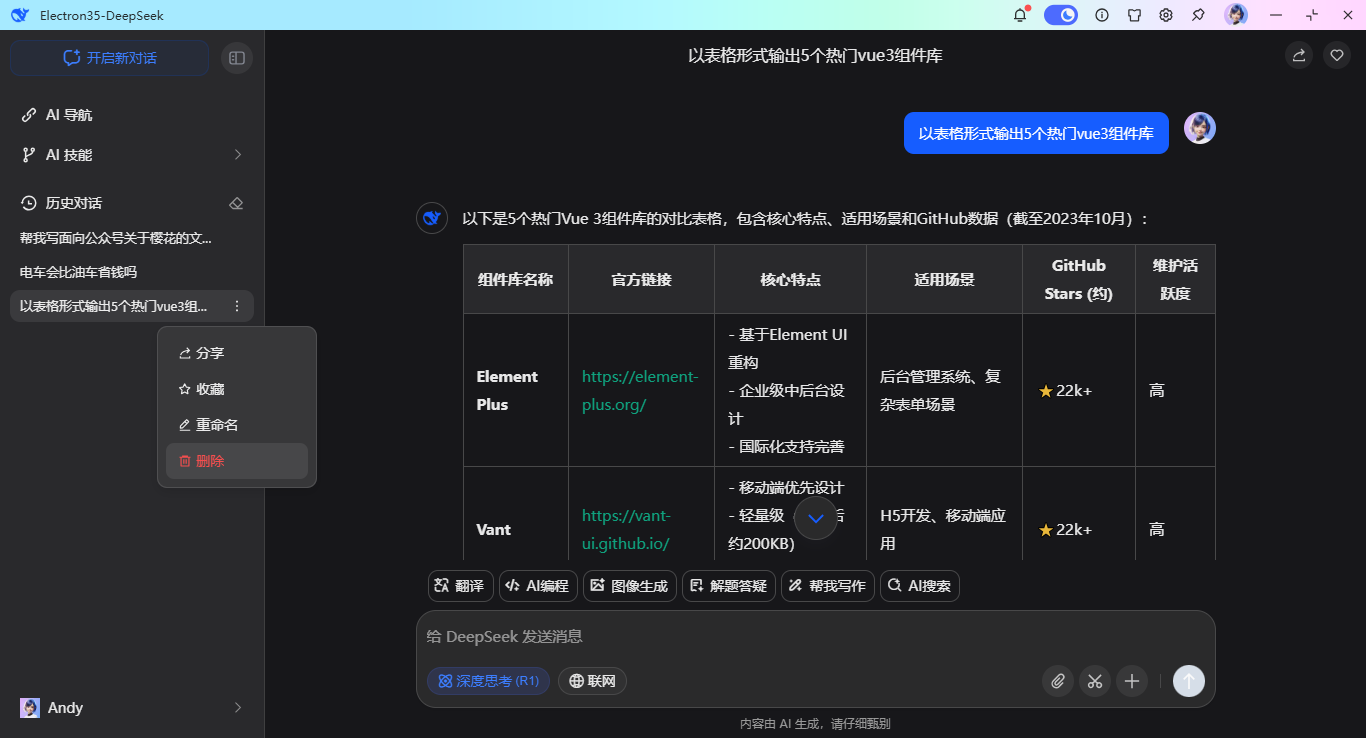
Task: Open the Element Plus official link
Action: [640, 390]
